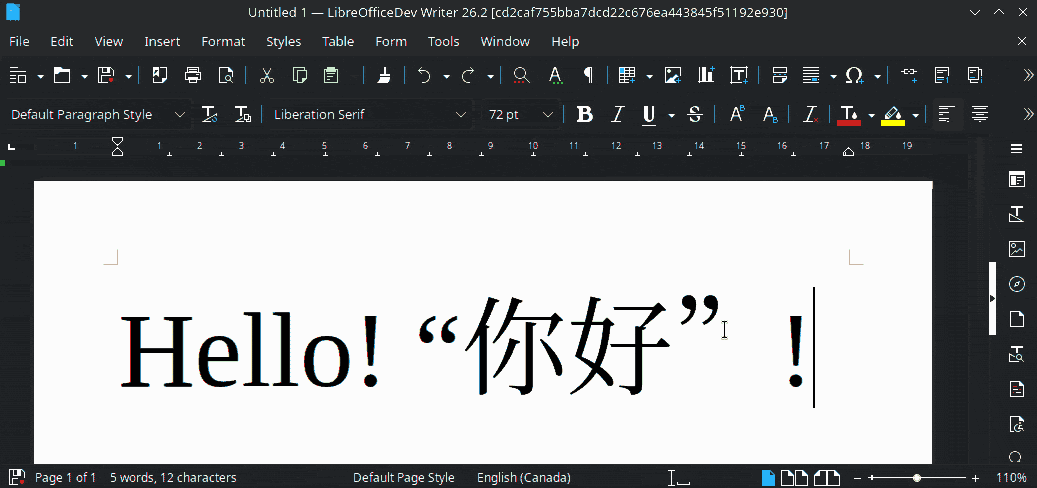This screenshot has width=1037, height=488.
Task: Open sidebar Properties panel
Action: [x=1016, y=179]
